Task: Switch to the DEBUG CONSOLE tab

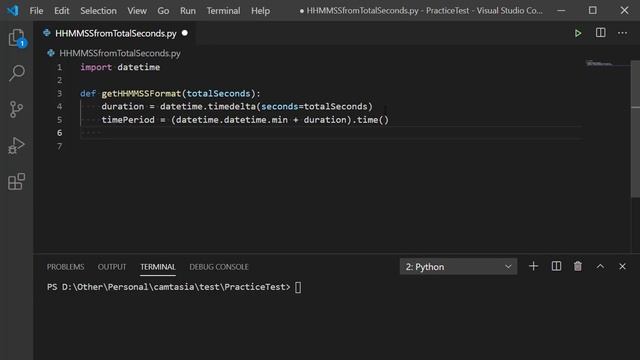Action: [219, 267]
